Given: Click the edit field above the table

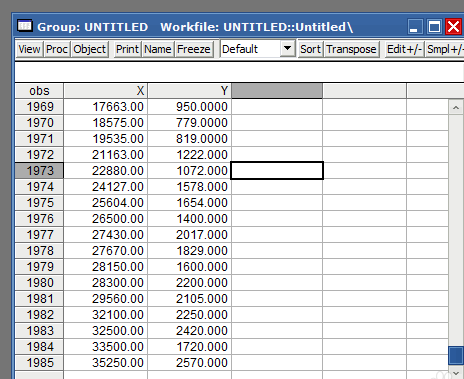Looking at the screenshot, I should pyautogui.click(x=239, y=72).
